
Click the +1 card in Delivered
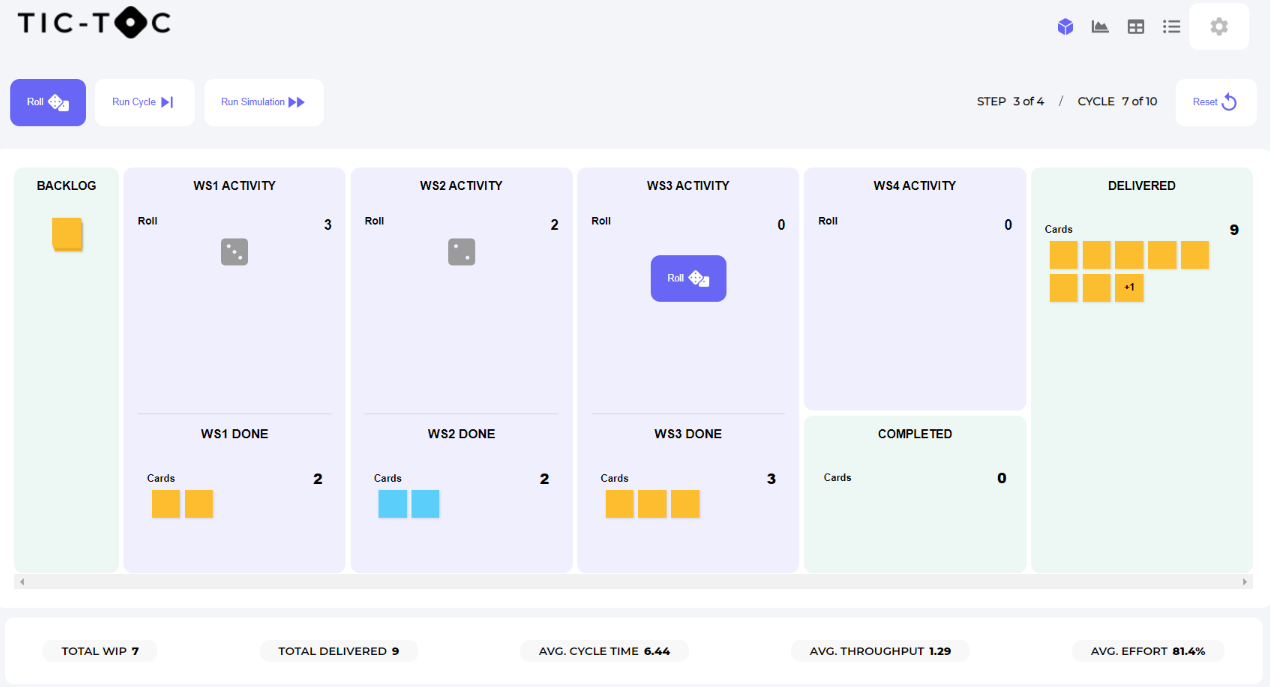[1129, 288]
